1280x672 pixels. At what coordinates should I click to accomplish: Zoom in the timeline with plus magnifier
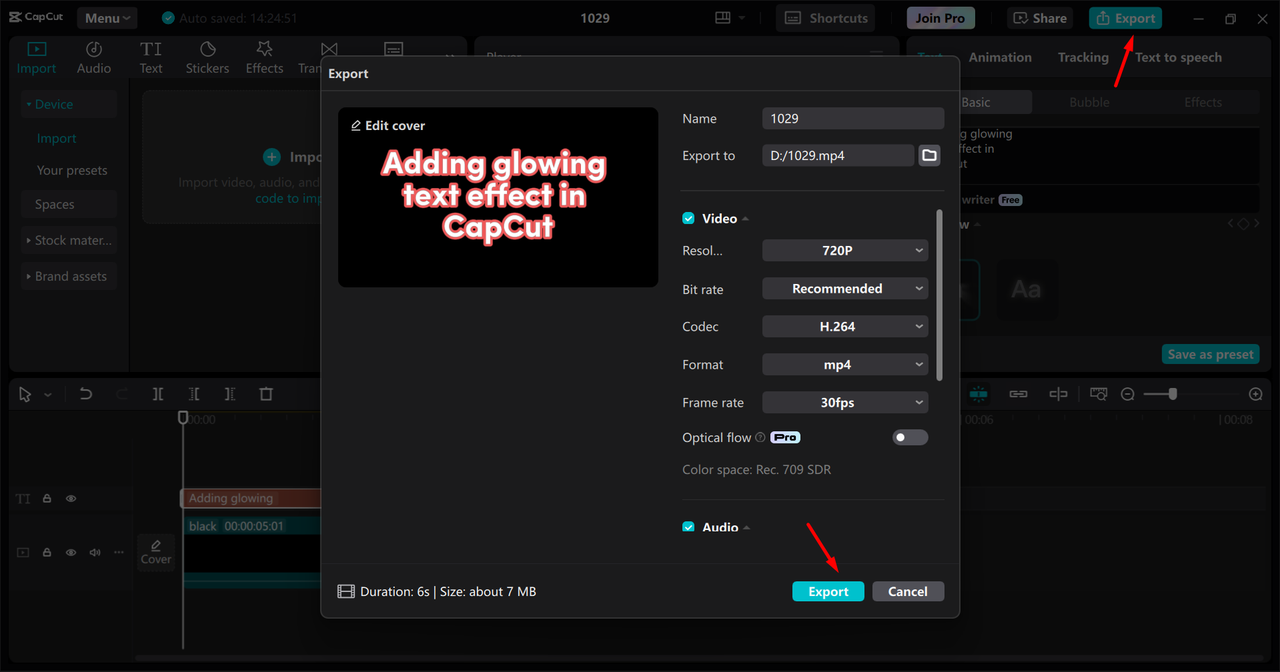[x=1256, y=394]
